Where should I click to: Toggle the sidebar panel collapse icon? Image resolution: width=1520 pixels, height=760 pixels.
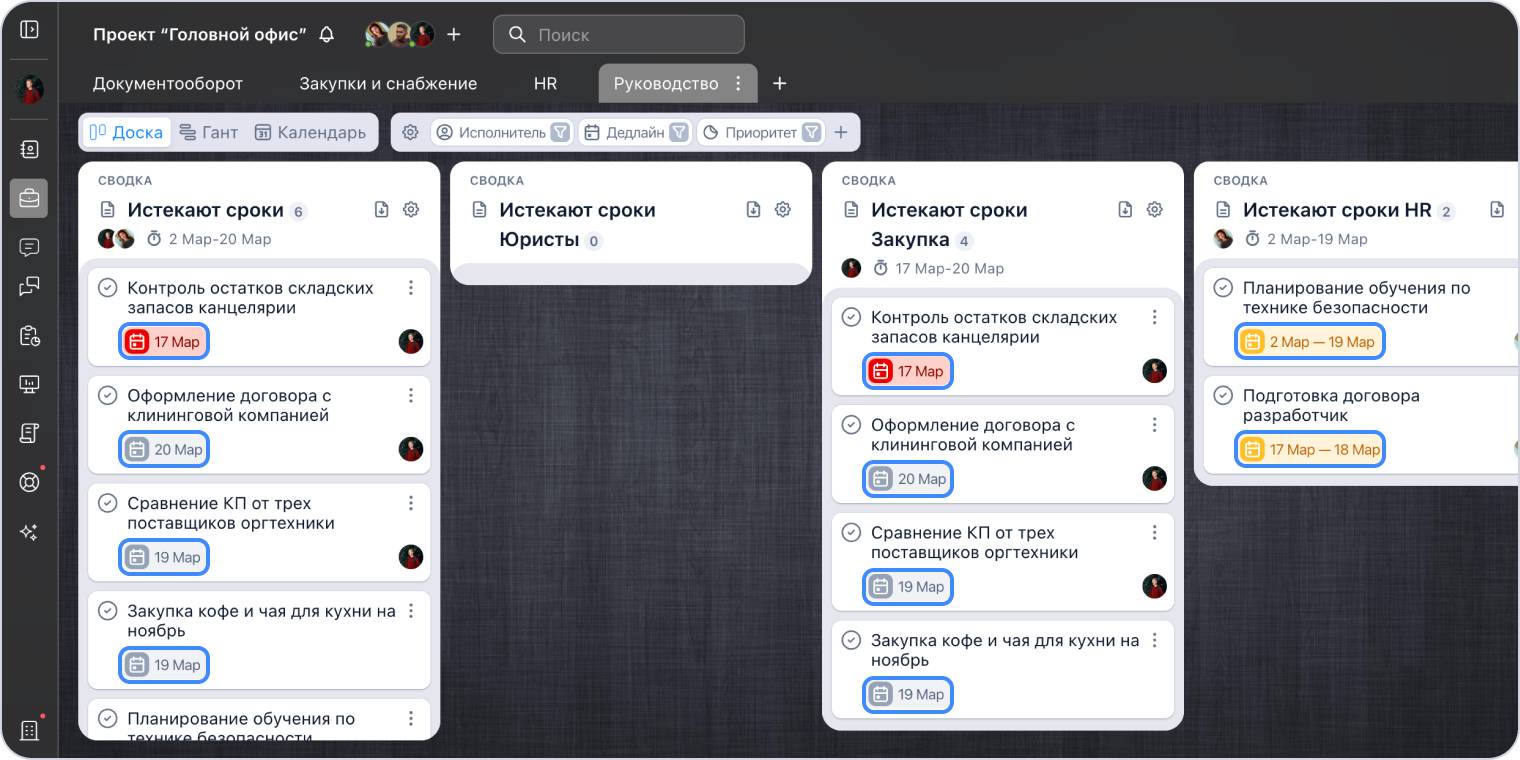(29, 30)
